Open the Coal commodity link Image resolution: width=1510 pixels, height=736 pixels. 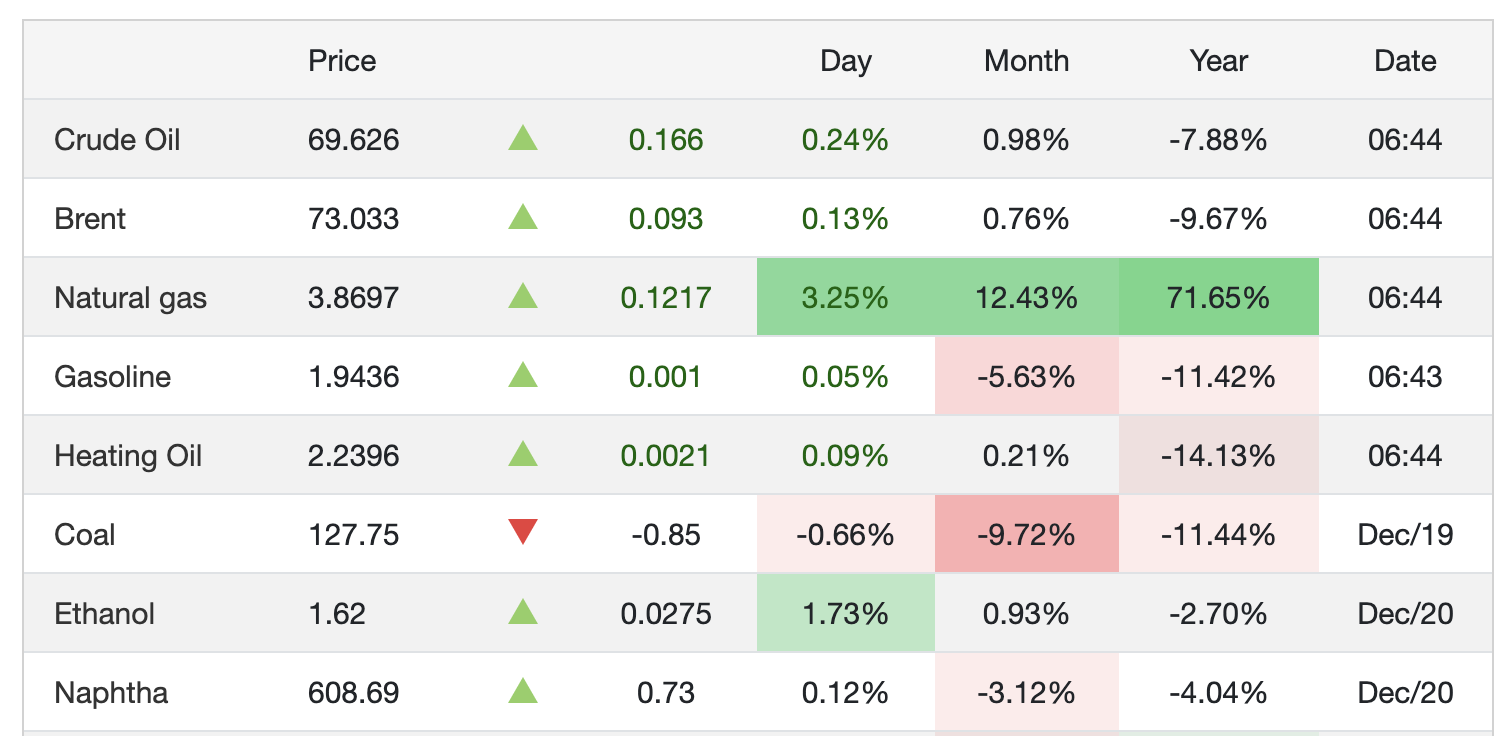(x=85, y=534)
